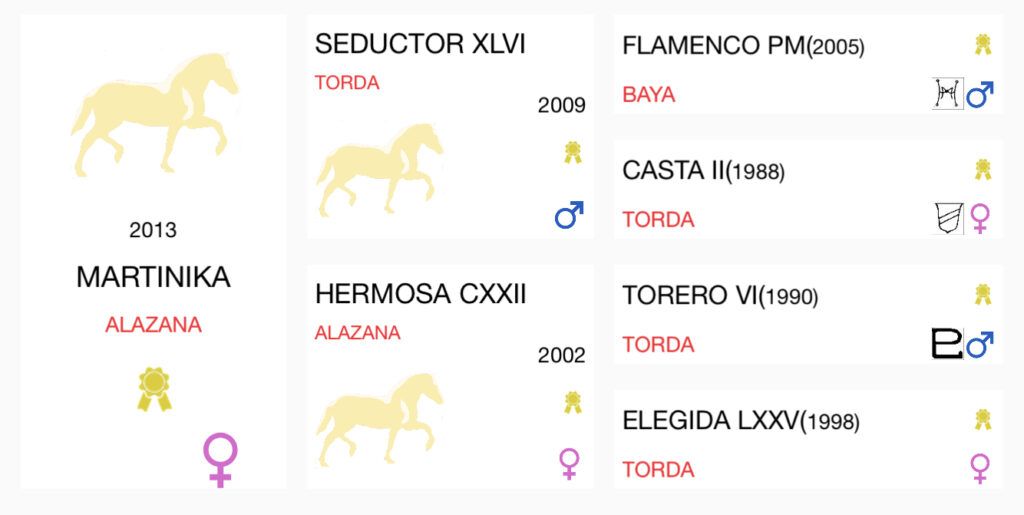The height and width of the screenshot is (515, 1024).
Task: Click the female symbol on HERMOSA CXXII card
Action: (x=569, y=464)
